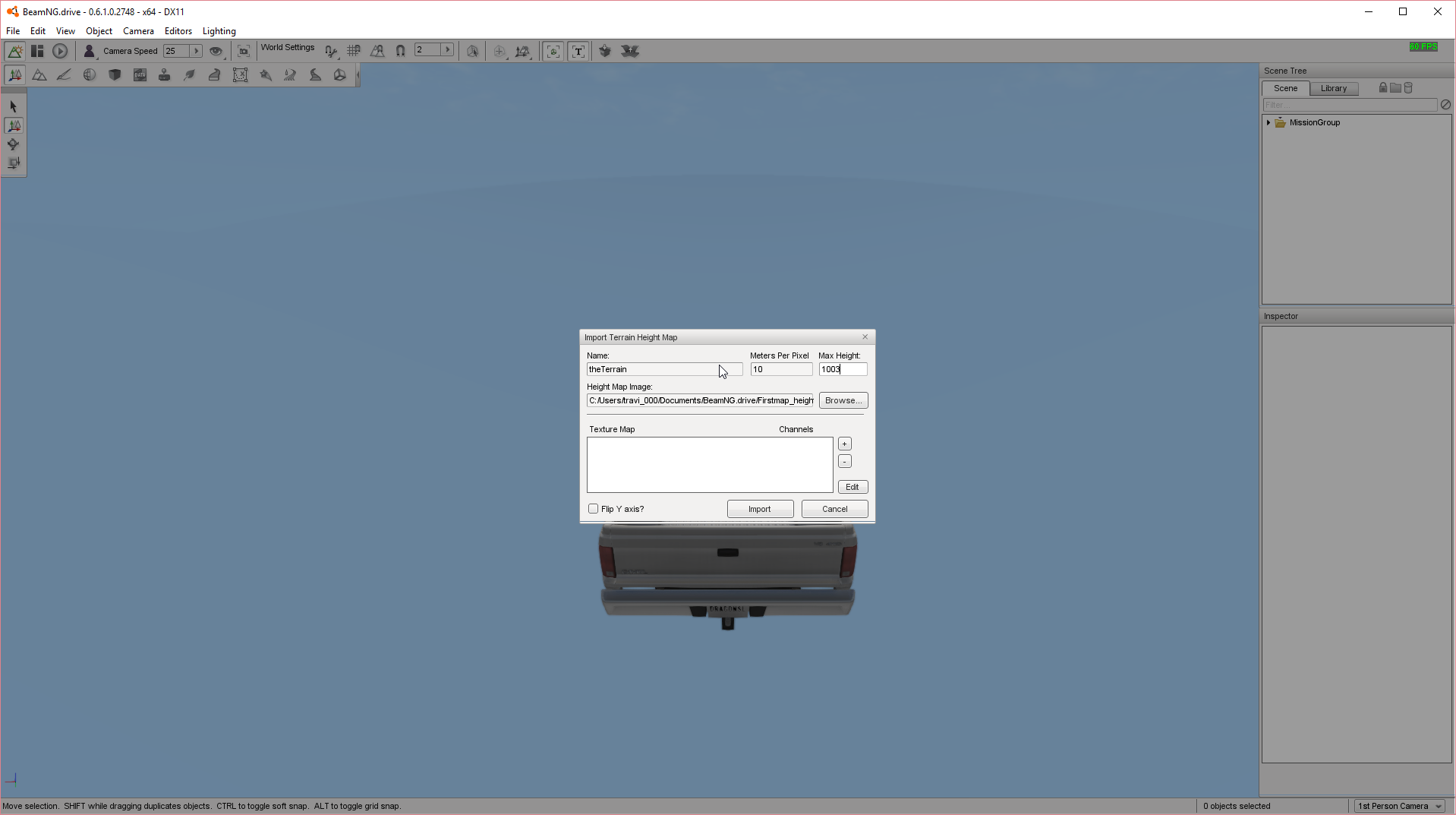Open the Object menu
Screen dimensions: 1456x815
click(x=99, y=31)
